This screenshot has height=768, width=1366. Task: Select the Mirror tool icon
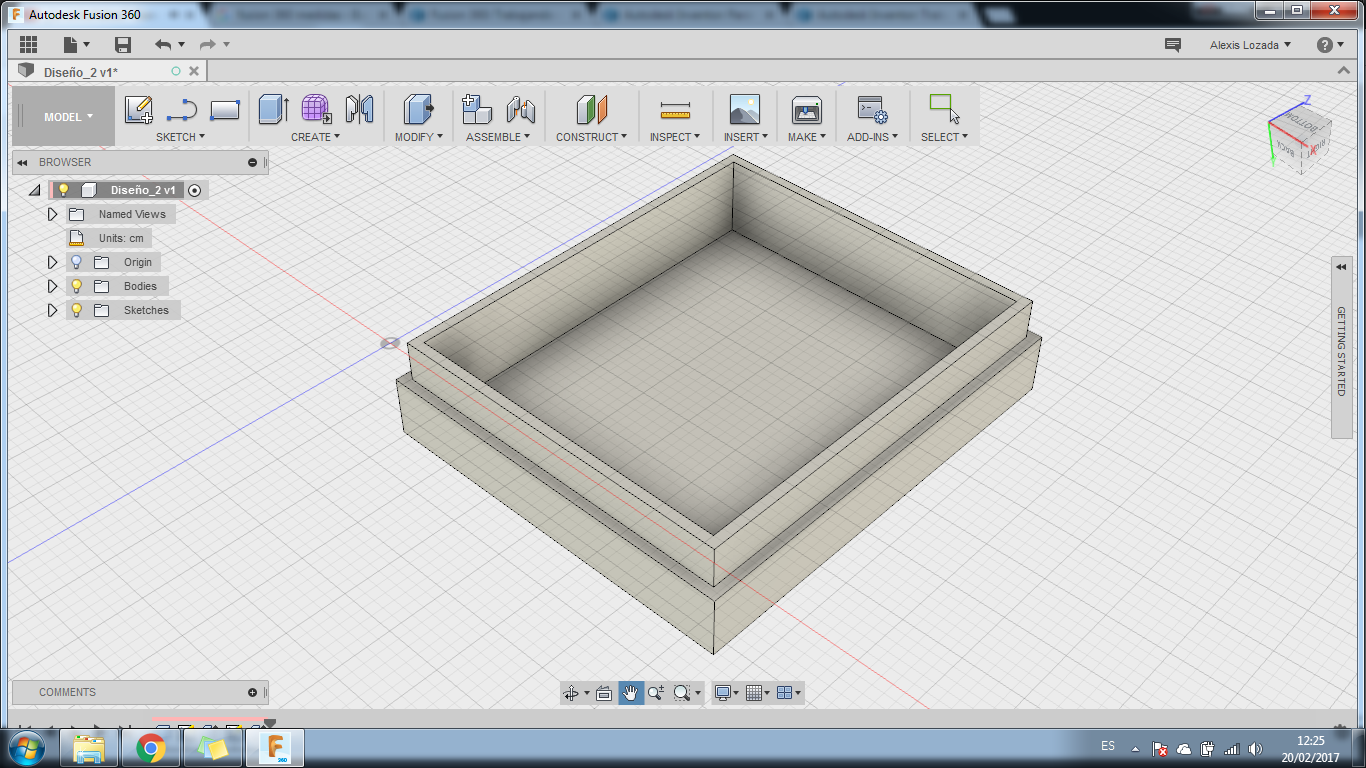(x=359, y=109)
